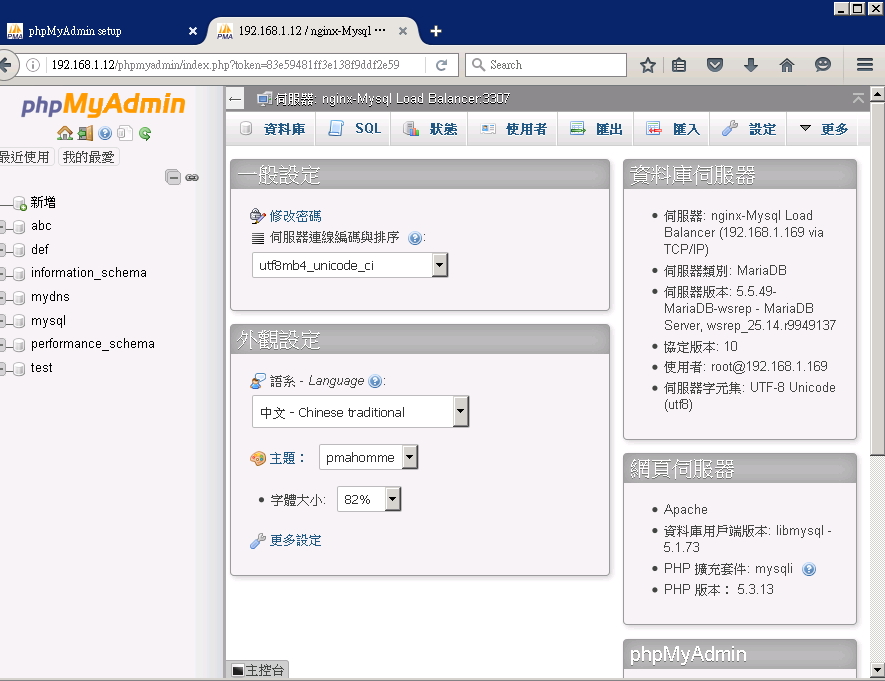Switch to the phpMyAdmin setup browser tab
The width and height of the screenshot is (885, 681).
(102, 31)
